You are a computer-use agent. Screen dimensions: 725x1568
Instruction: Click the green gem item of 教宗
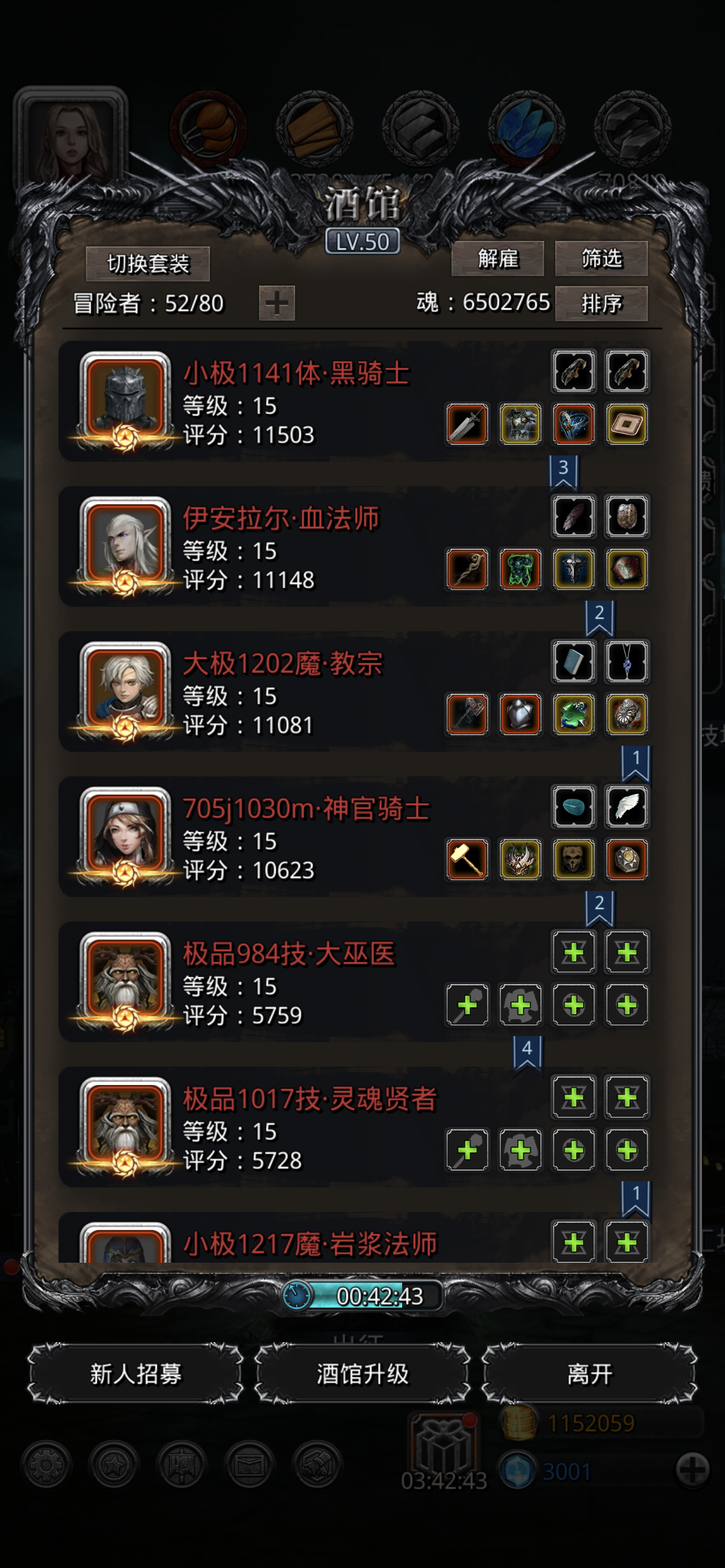click(x=574, y=714)
